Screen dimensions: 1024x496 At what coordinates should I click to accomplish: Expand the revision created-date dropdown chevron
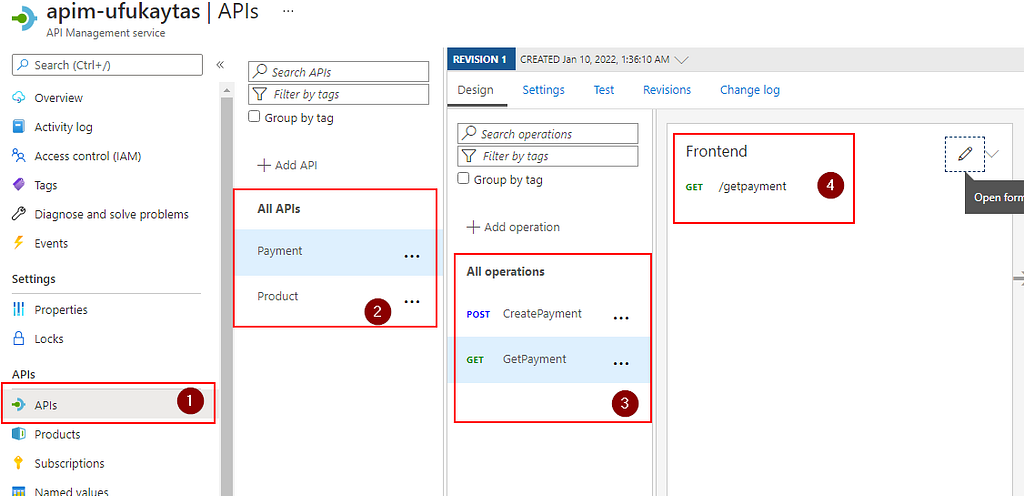pyautogui.click(x=681, y=59)
